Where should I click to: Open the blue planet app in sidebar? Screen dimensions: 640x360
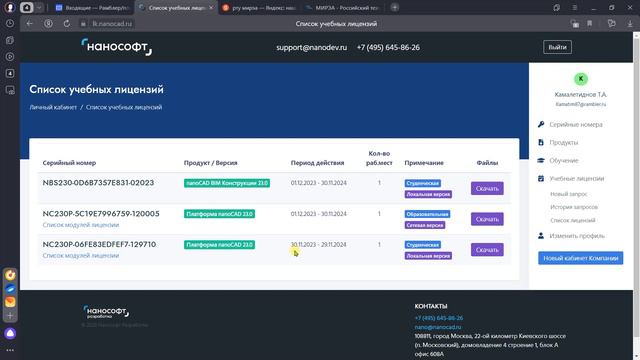10,289
